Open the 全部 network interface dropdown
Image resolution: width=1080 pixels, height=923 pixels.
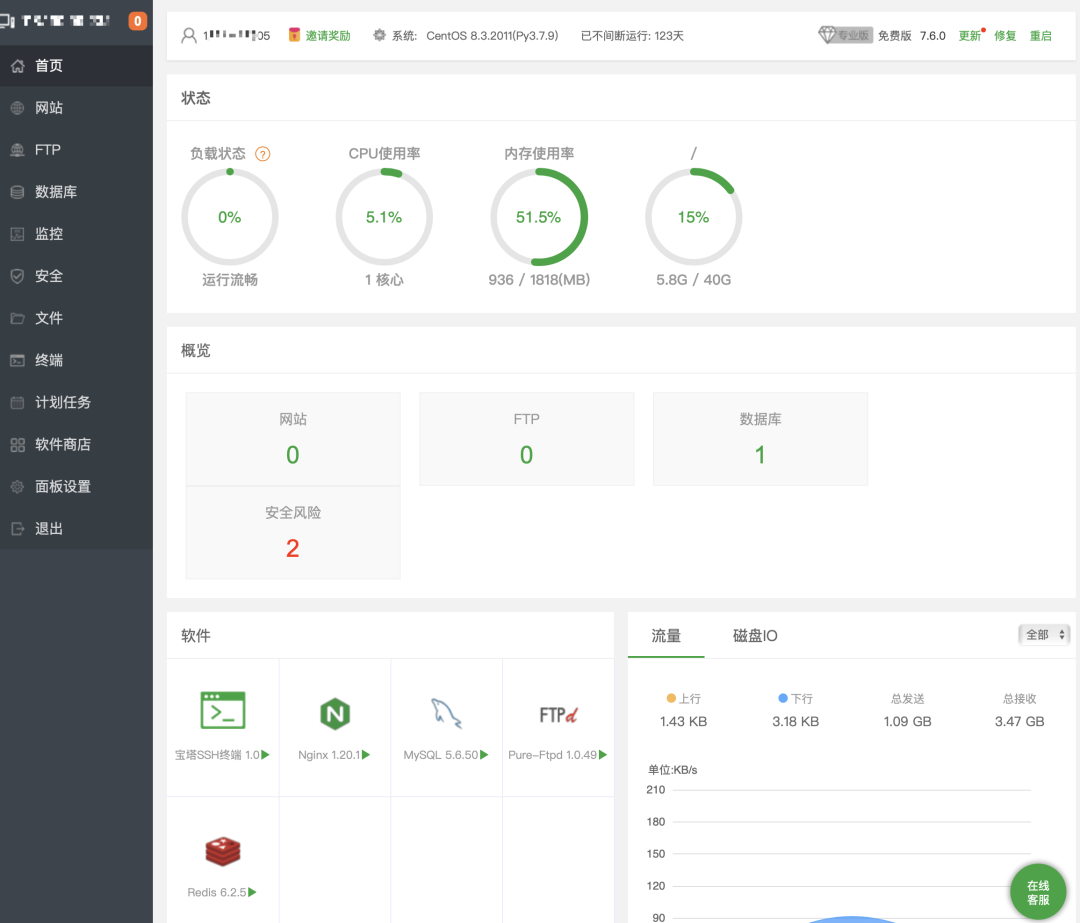1044,634
